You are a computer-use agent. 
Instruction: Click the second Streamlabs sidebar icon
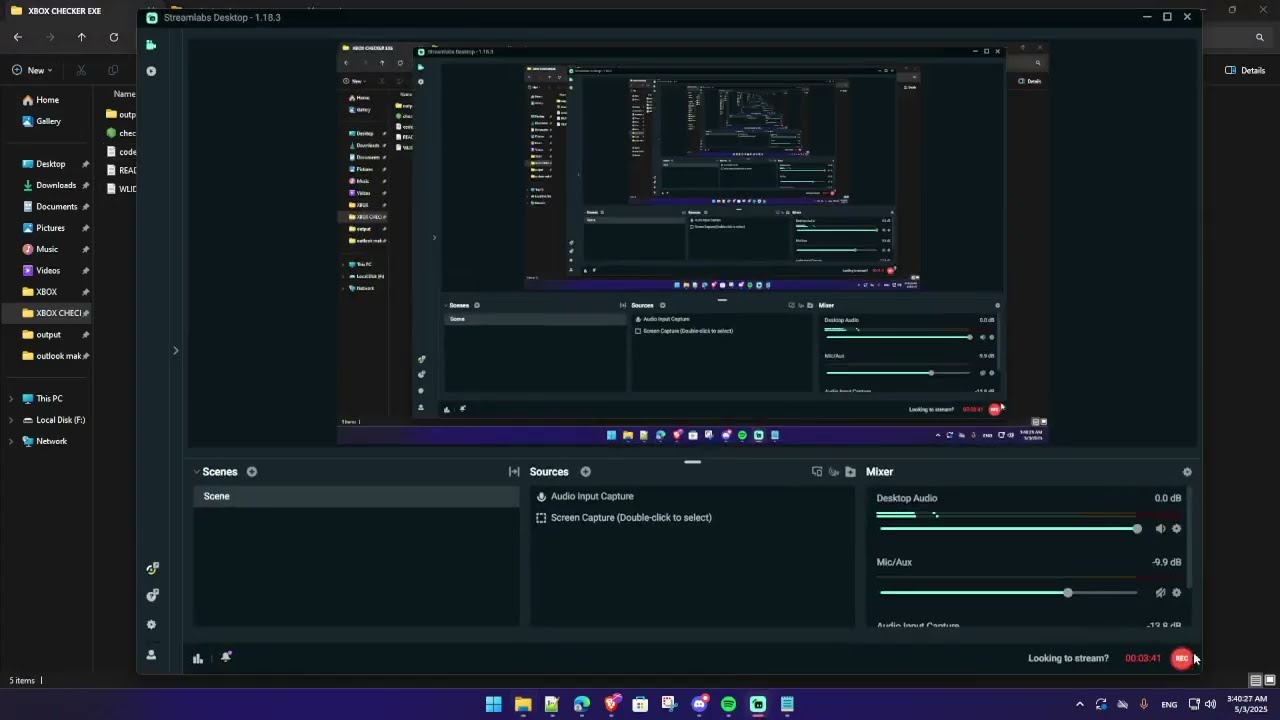151,71
